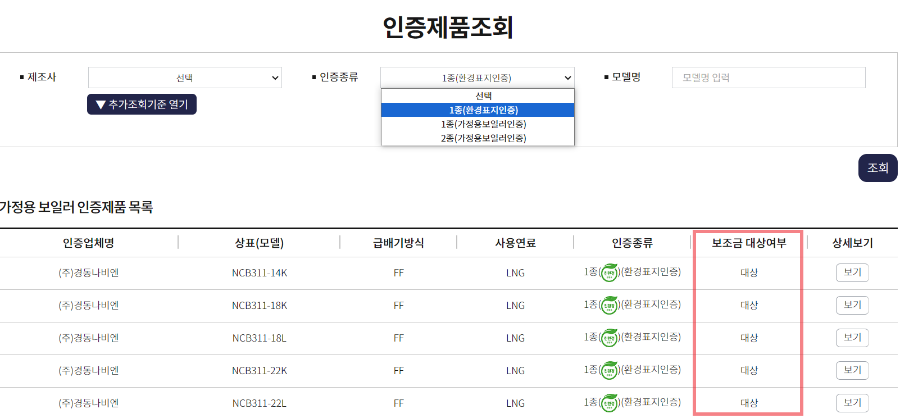
Task: Click 대상 subsidy cell for NCB311-14K
Action: (x=749, y=273)
